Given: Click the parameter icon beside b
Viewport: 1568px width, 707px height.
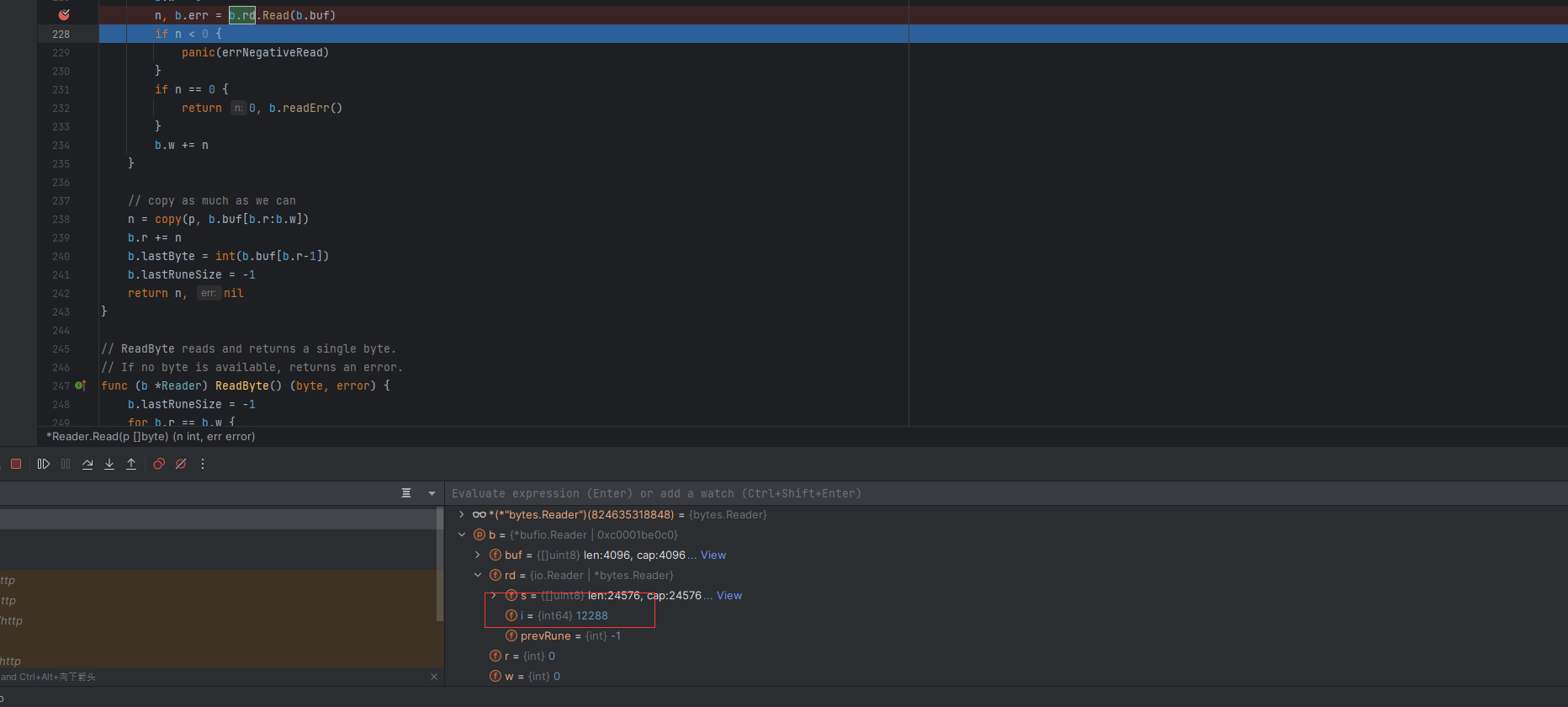Looking at the screenshot, I should [x=479, y=534].
